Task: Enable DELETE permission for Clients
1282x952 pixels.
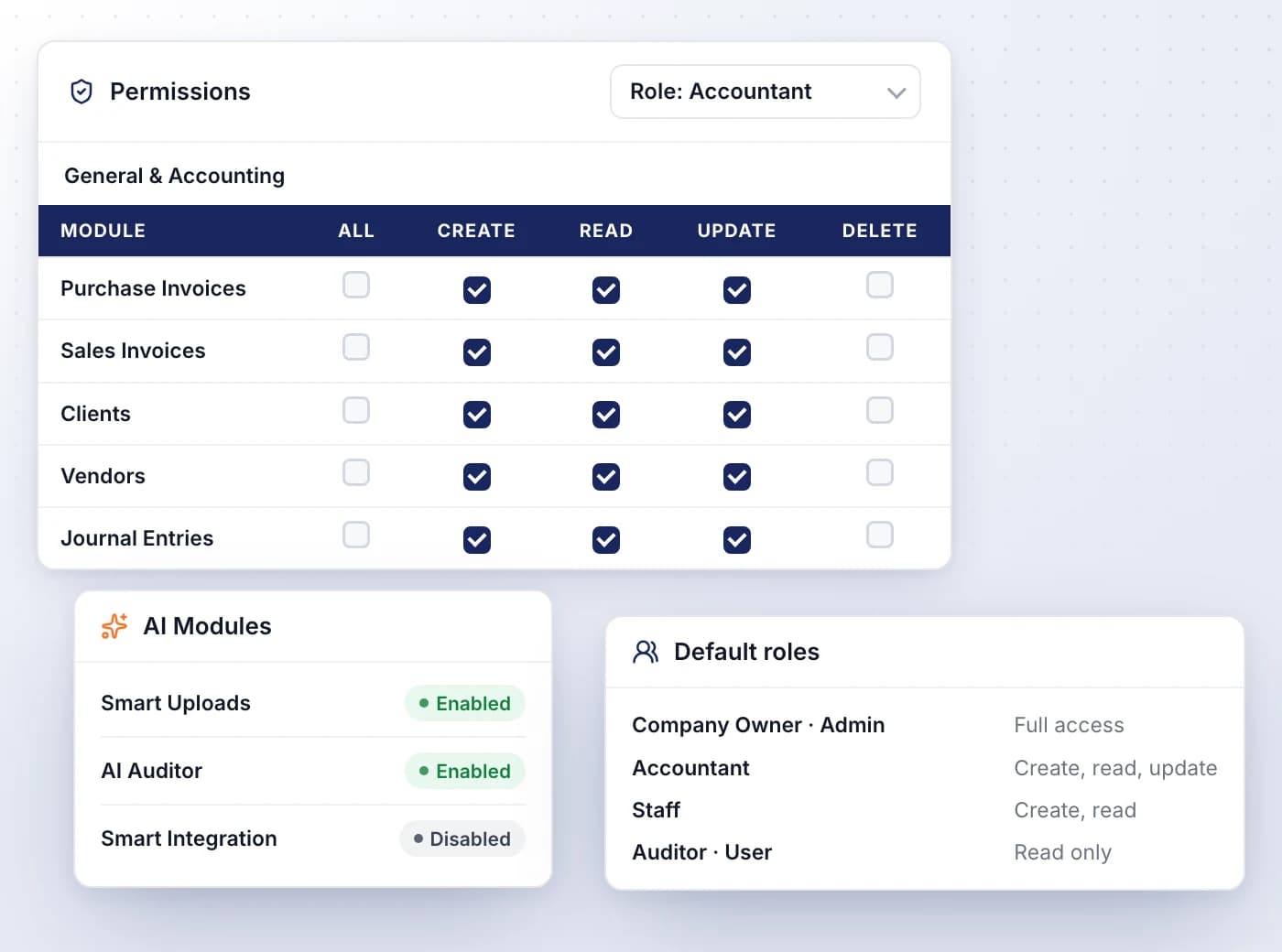Action: click(880, 410)
